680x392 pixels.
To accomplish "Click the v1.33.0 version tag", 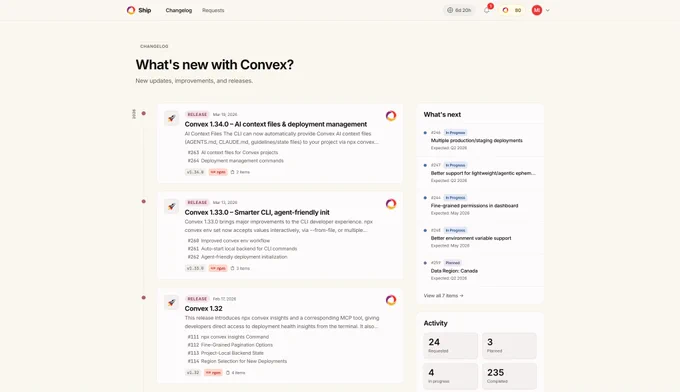I will [x=195, y=268].
